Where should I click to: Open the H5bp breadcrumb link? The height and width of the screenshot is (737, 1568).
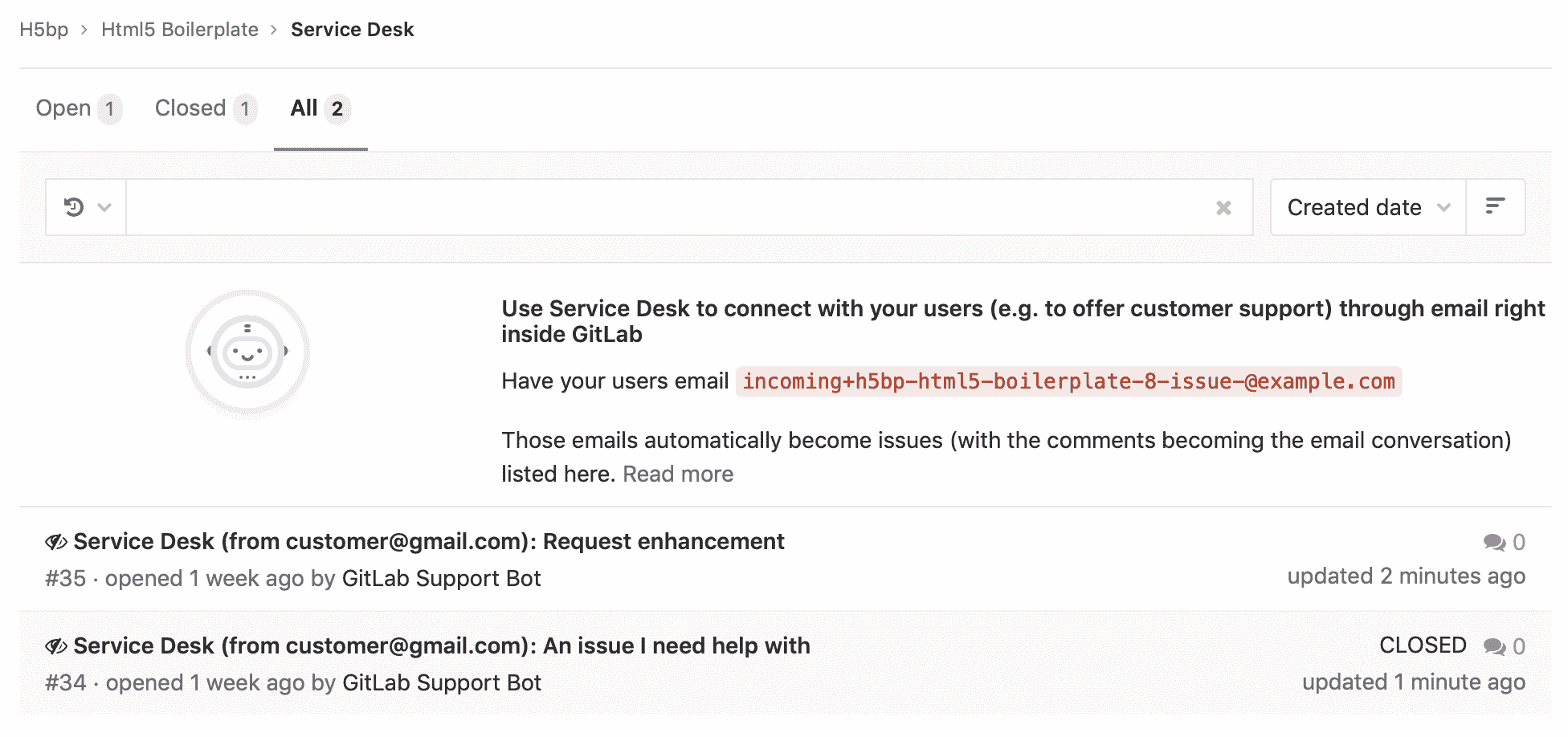click(x=44, y=29)
